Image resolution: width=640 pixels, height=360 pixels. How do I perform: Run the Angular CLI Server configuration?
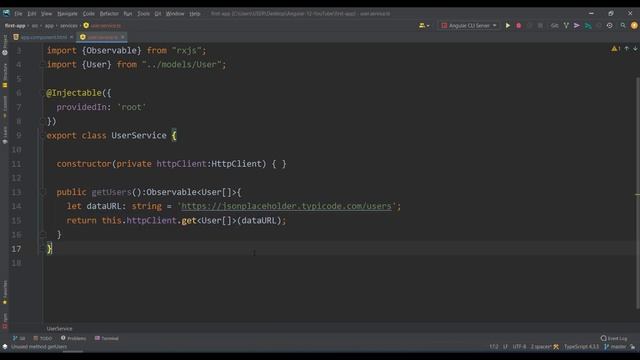[x=508, y=25]
